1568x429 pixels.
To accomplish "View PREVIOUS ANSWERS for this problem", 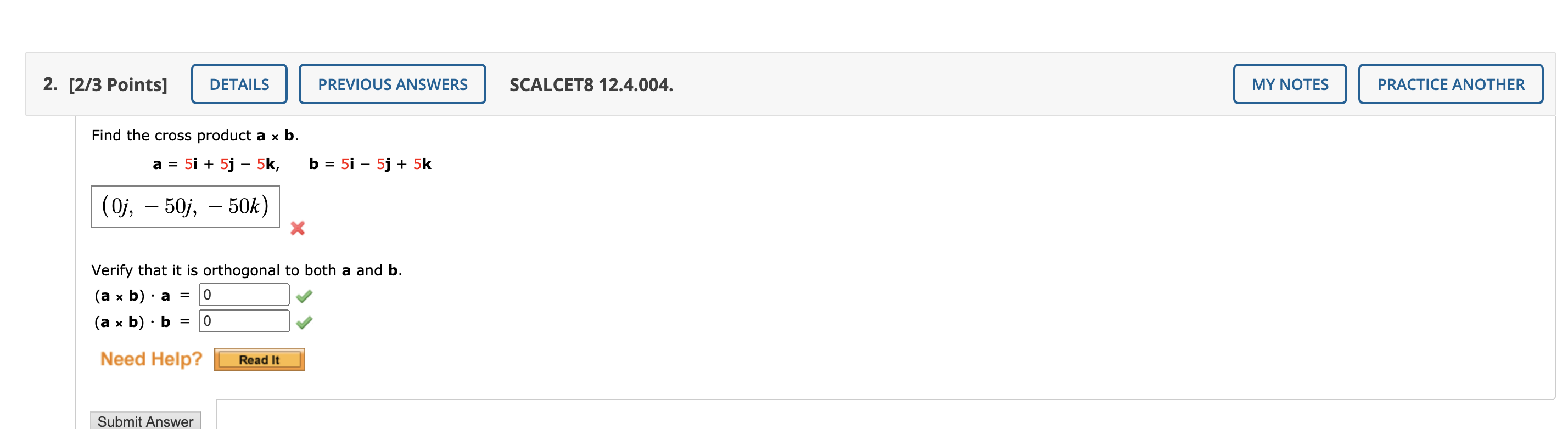I will point(391,84).
